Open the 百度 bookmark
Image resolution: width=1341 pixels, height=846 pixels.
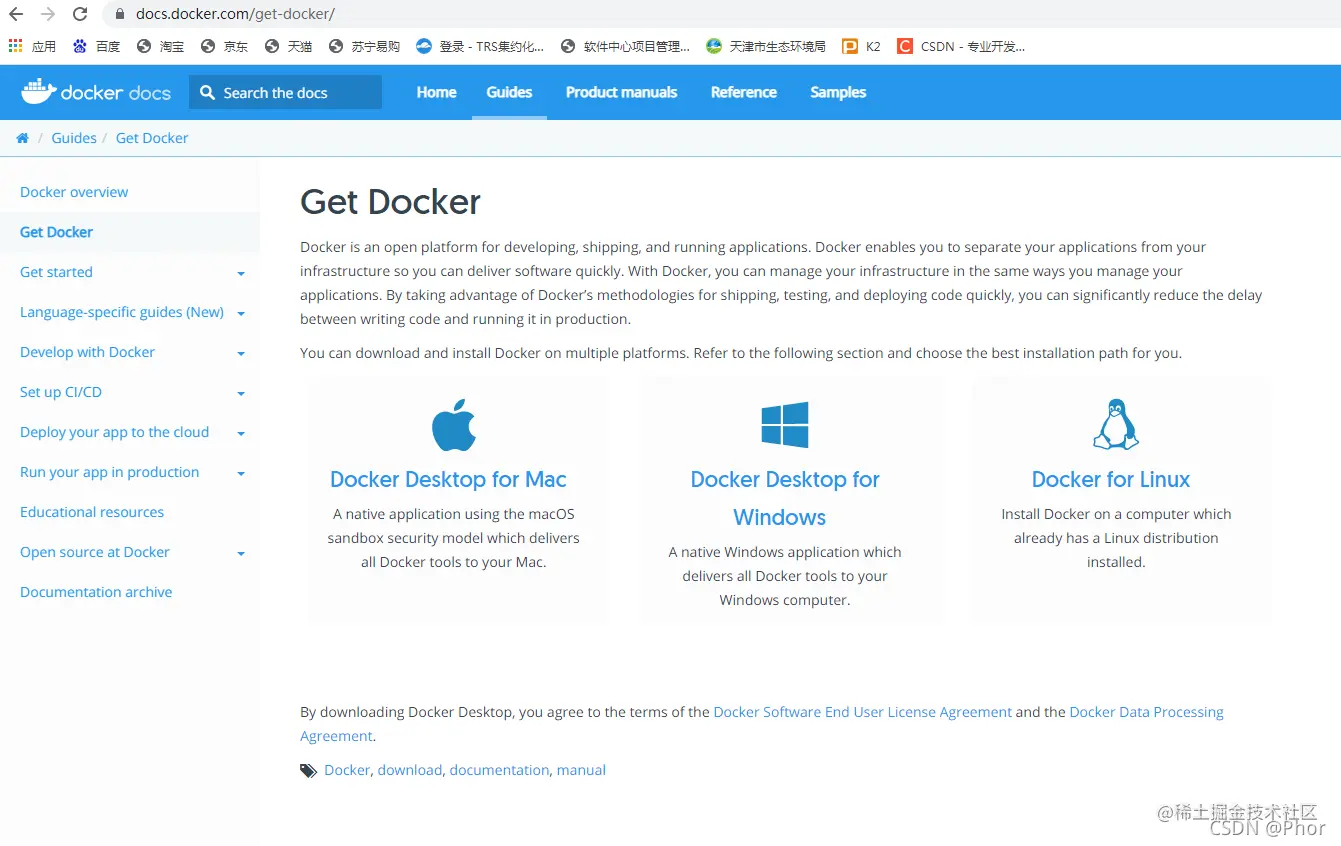pyautogui.click(x=96, y=46)
